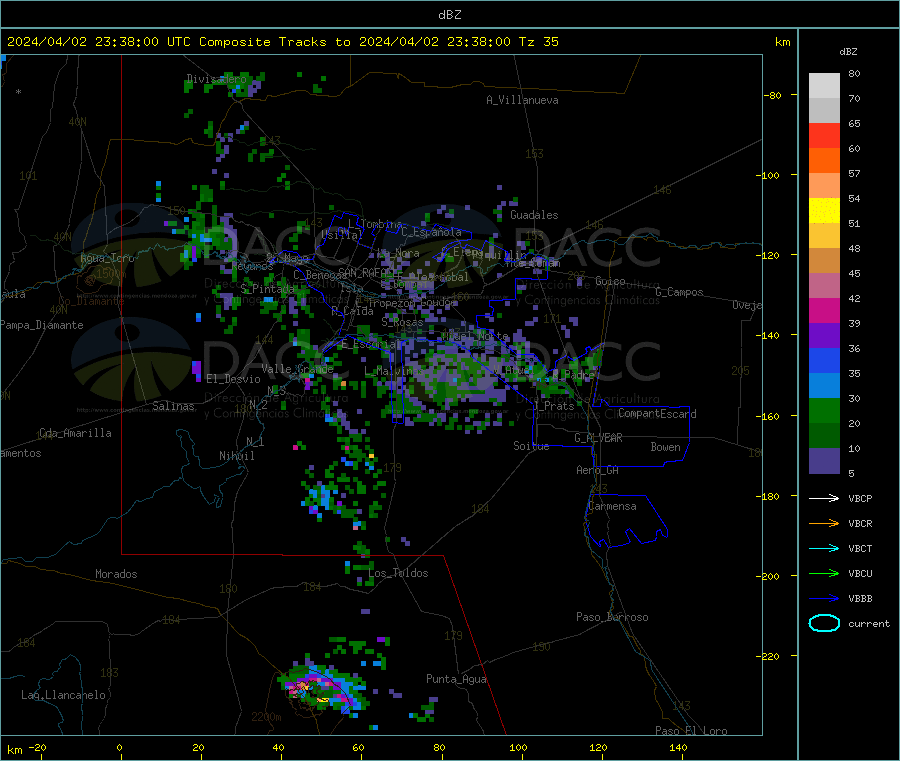Click the Guadales map label
Viewport: 900px width, 761px height.
click(534, 215)
